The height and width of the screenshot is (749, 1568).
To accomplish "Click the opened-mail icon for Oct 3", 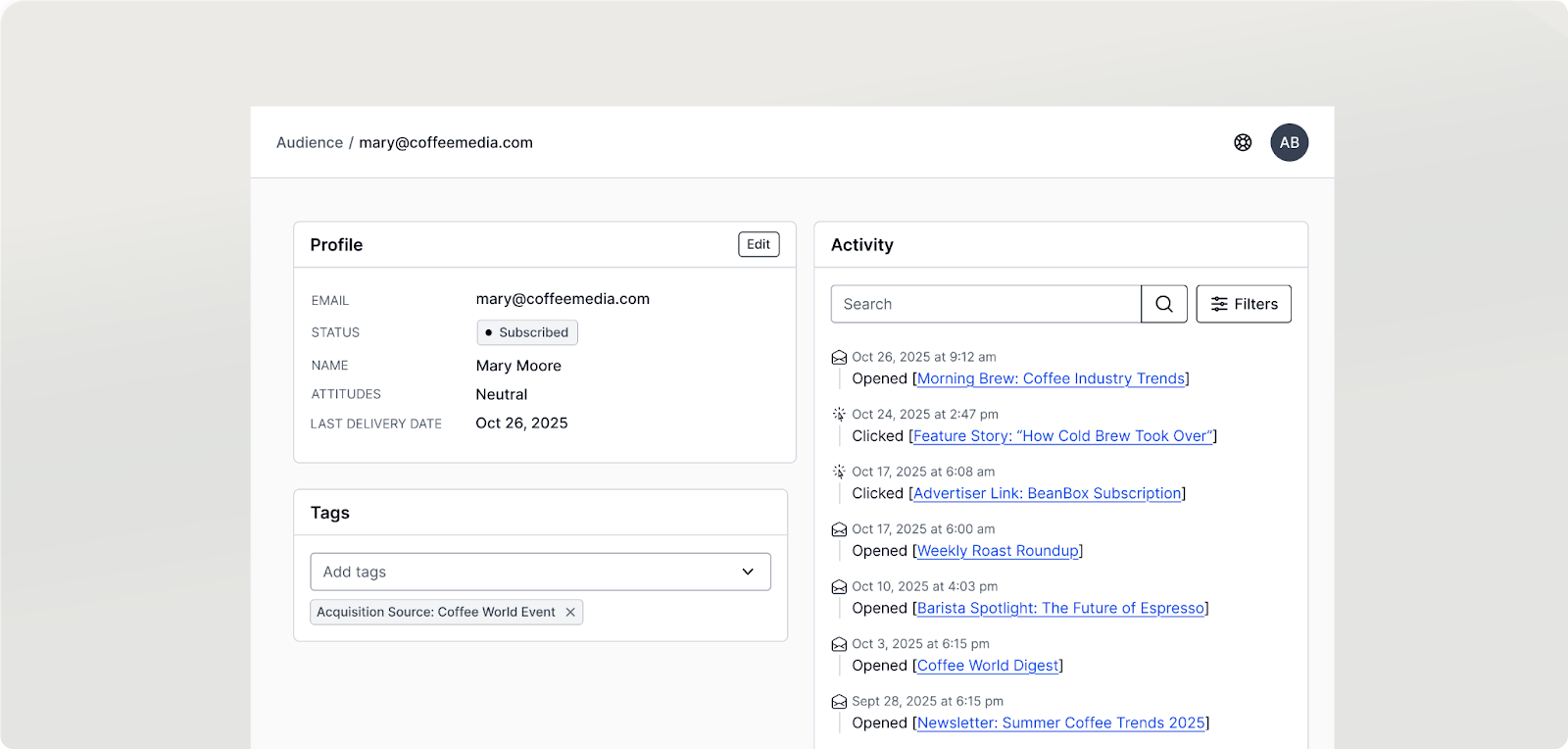I will (x=839, y=644).
